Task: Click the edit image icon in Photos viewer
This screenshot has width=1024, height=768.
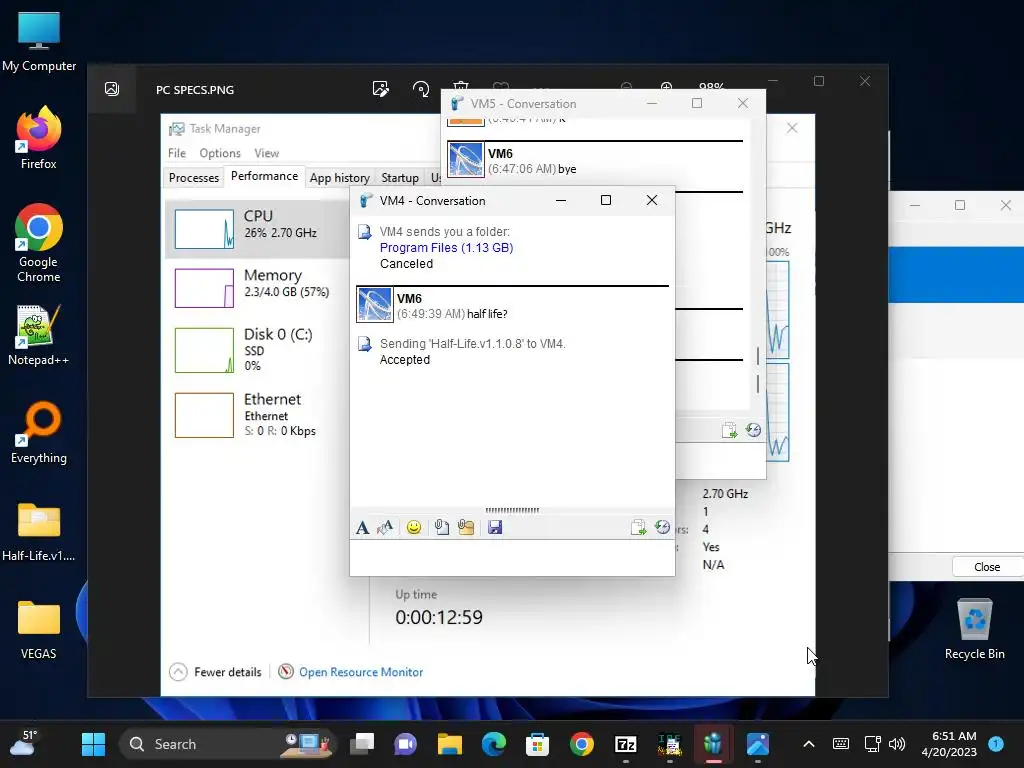Action: (381, 89)
